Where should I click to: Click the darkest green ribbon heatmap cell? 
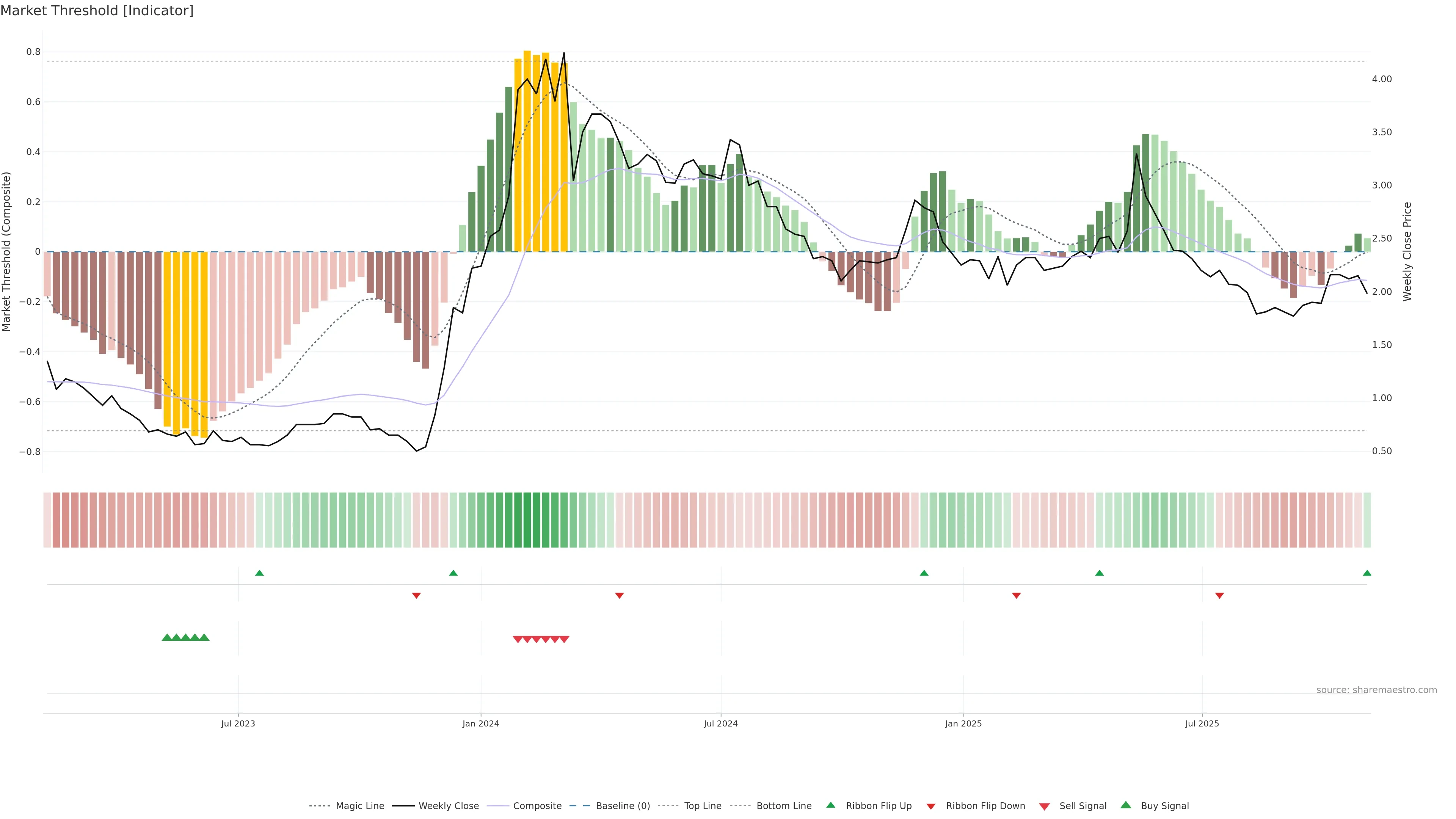point(527,520)
